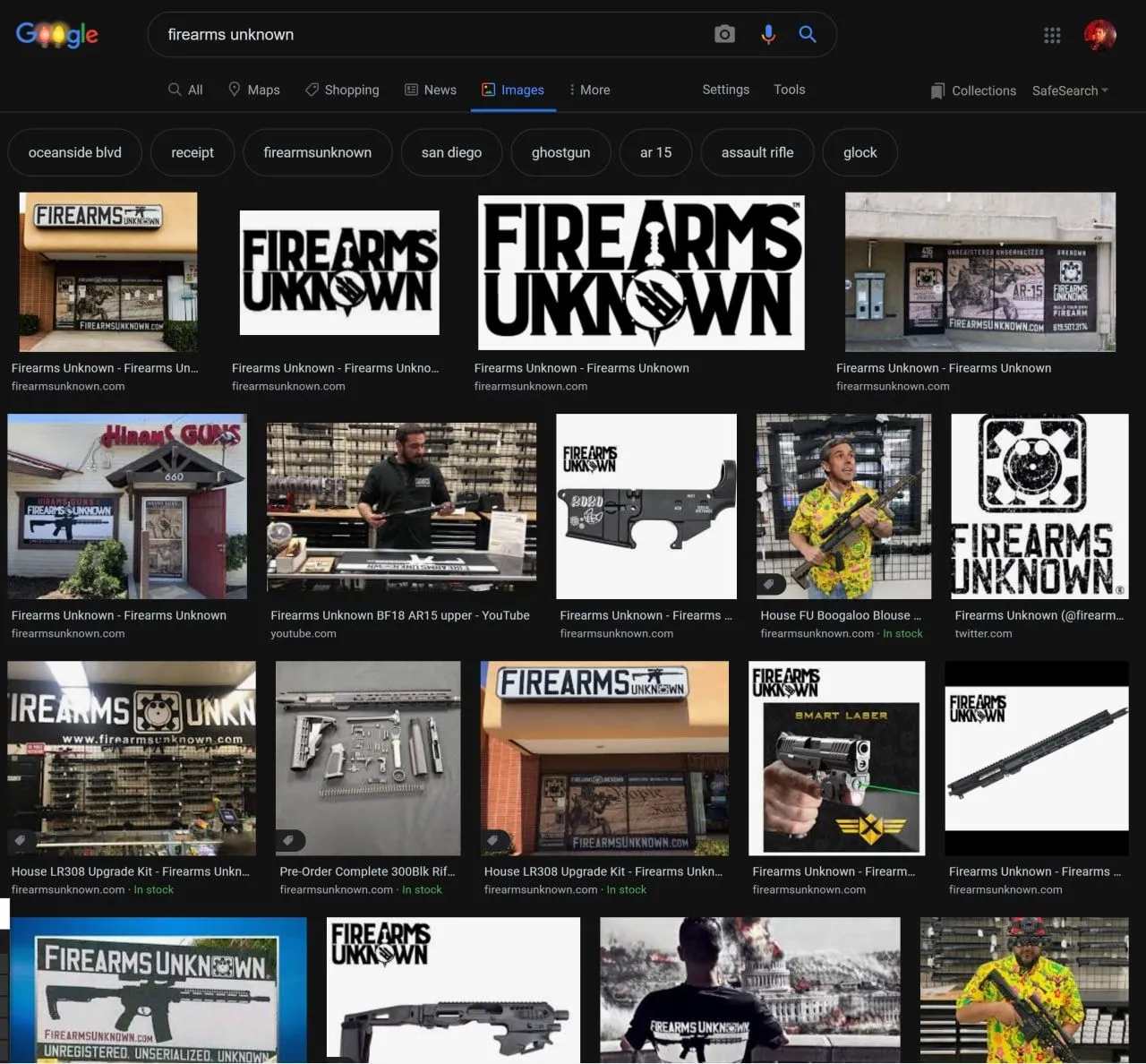Open the Settings menu

[x=726, y=90]
